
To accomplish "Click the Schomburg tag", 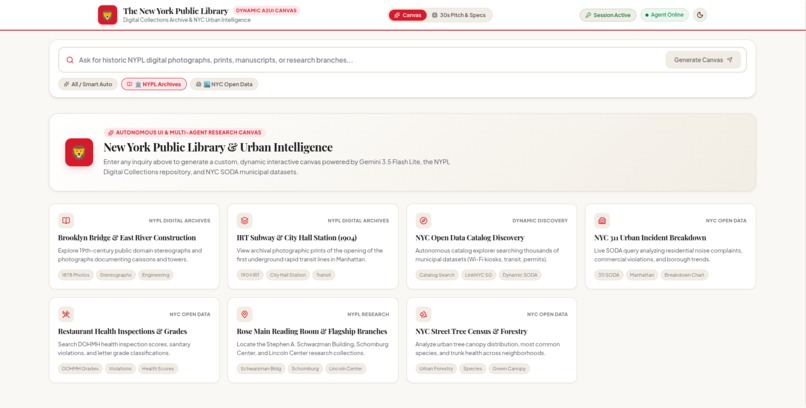I will tap(305, 368).
